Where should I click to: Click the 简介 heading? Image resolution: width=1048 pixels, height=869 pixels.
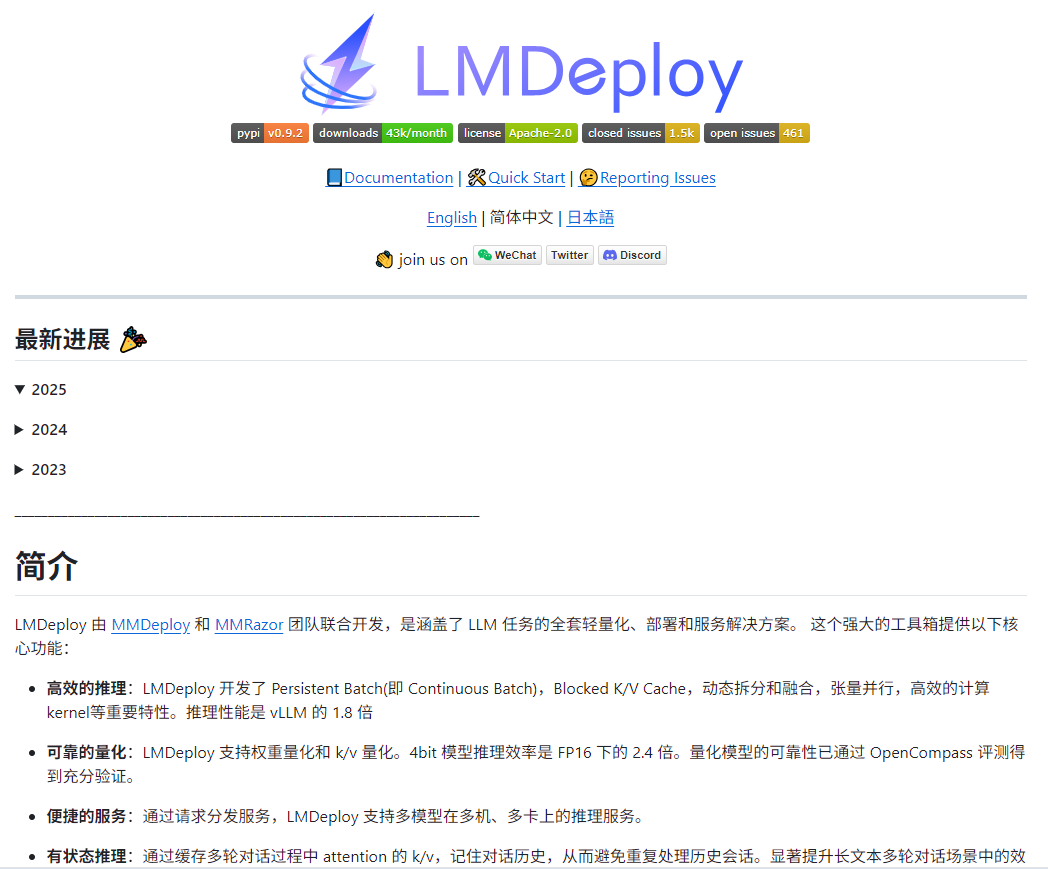[x=46, y=566]
